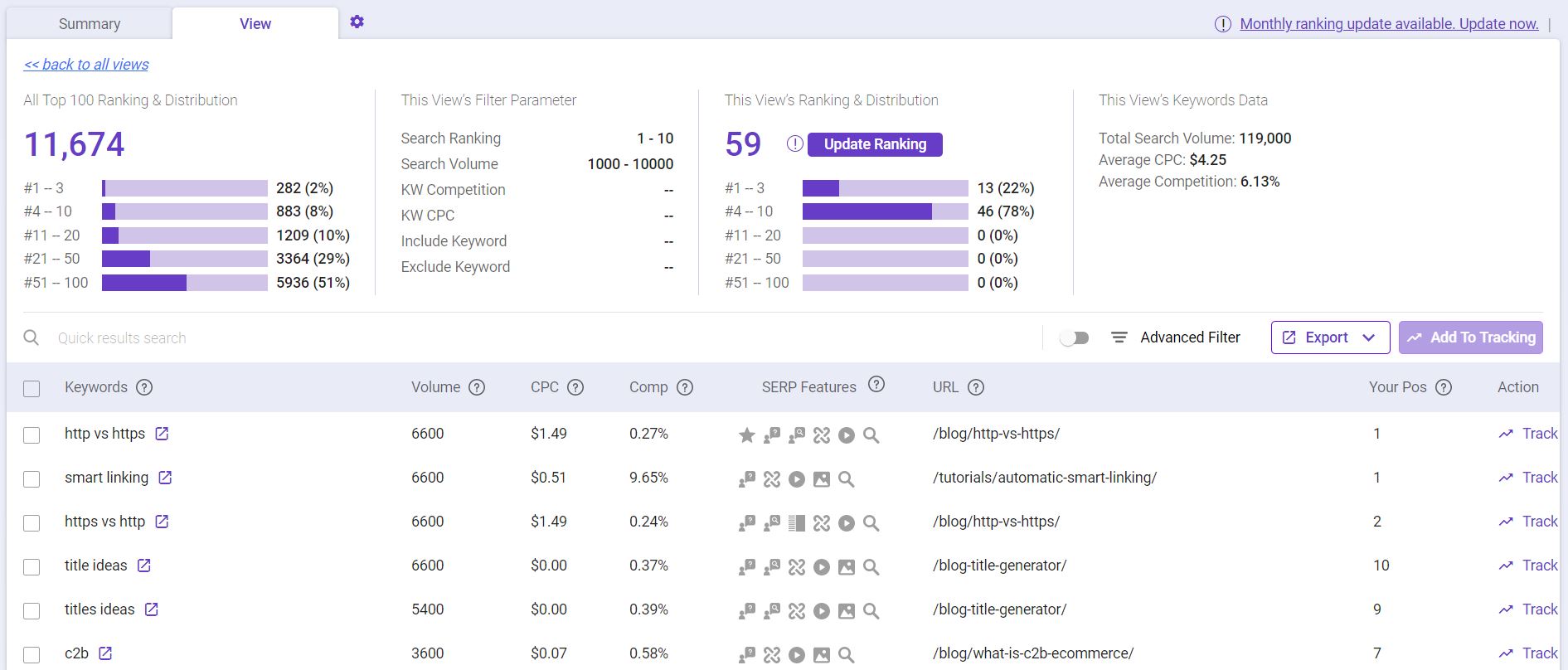
Task: Tick the checkbox for smart linking
Action: 32,479
